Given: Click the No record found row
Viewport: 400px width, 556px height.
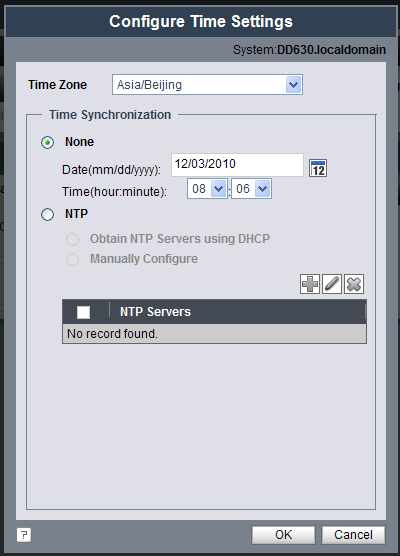Looking at the screenshot, I should [x=214, y=334].
